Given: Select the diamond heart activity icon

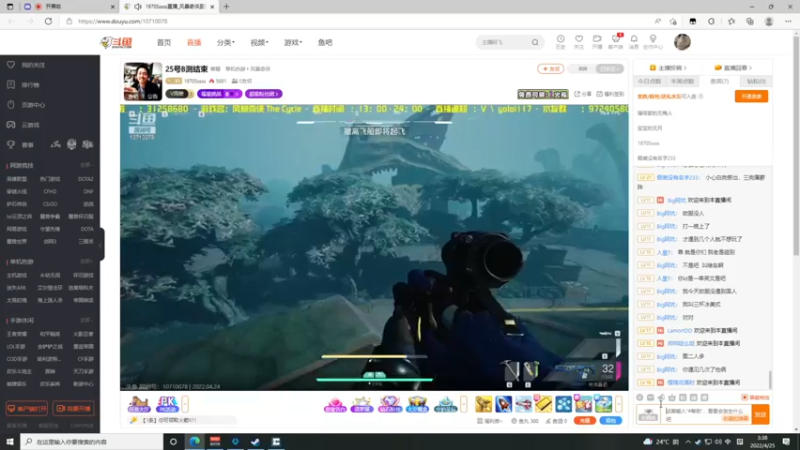Looking at the screenshot, I should pyautogui.click(x=390, y=404).
